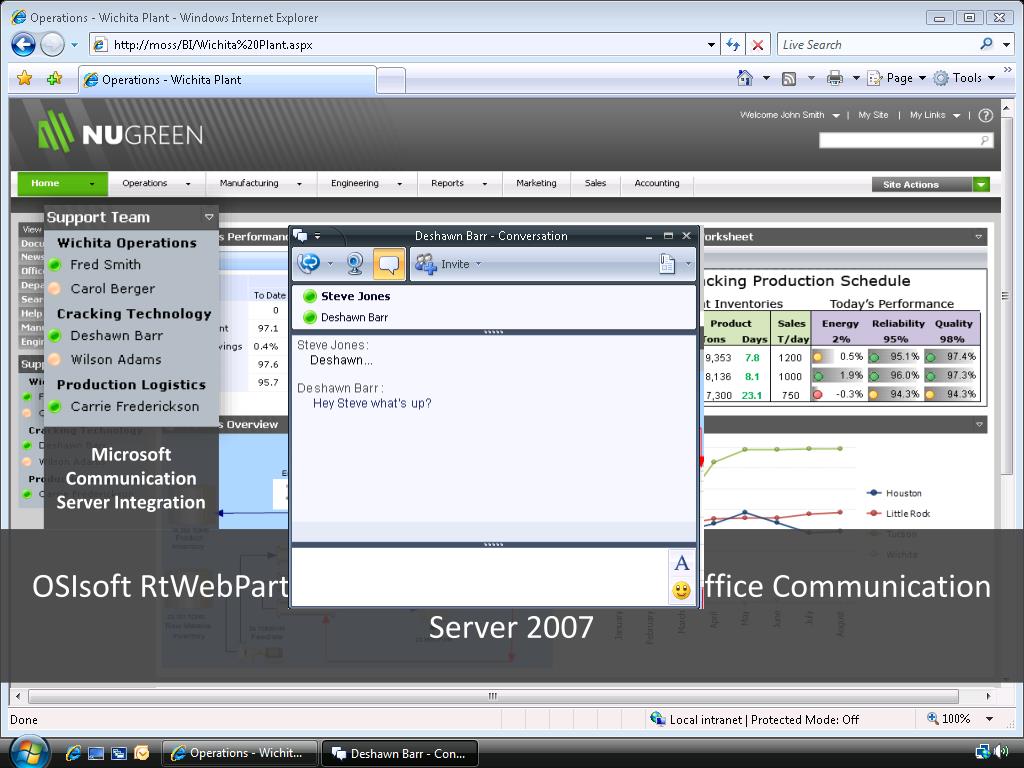Screen dimensions: 1024x768
Task: Switch to Deshawn Barr taskbar button
Action: pyautogui.click(x=400, y=753)
